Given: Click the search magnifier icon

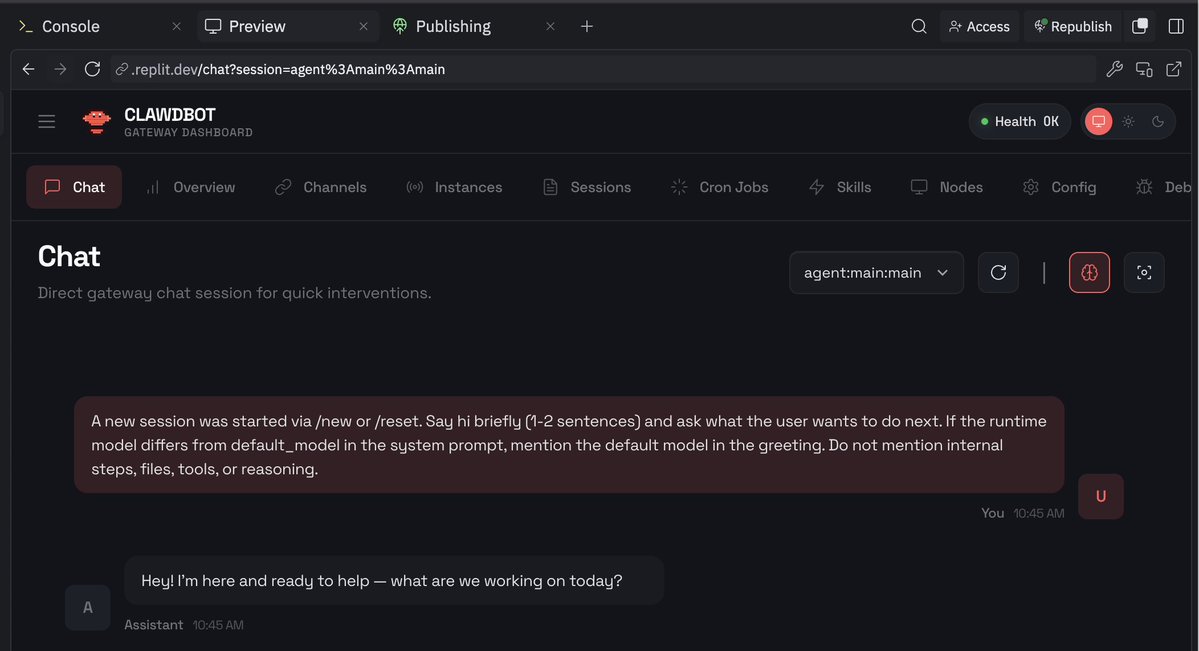Looking at the screenshot, I should click(918, 26).
